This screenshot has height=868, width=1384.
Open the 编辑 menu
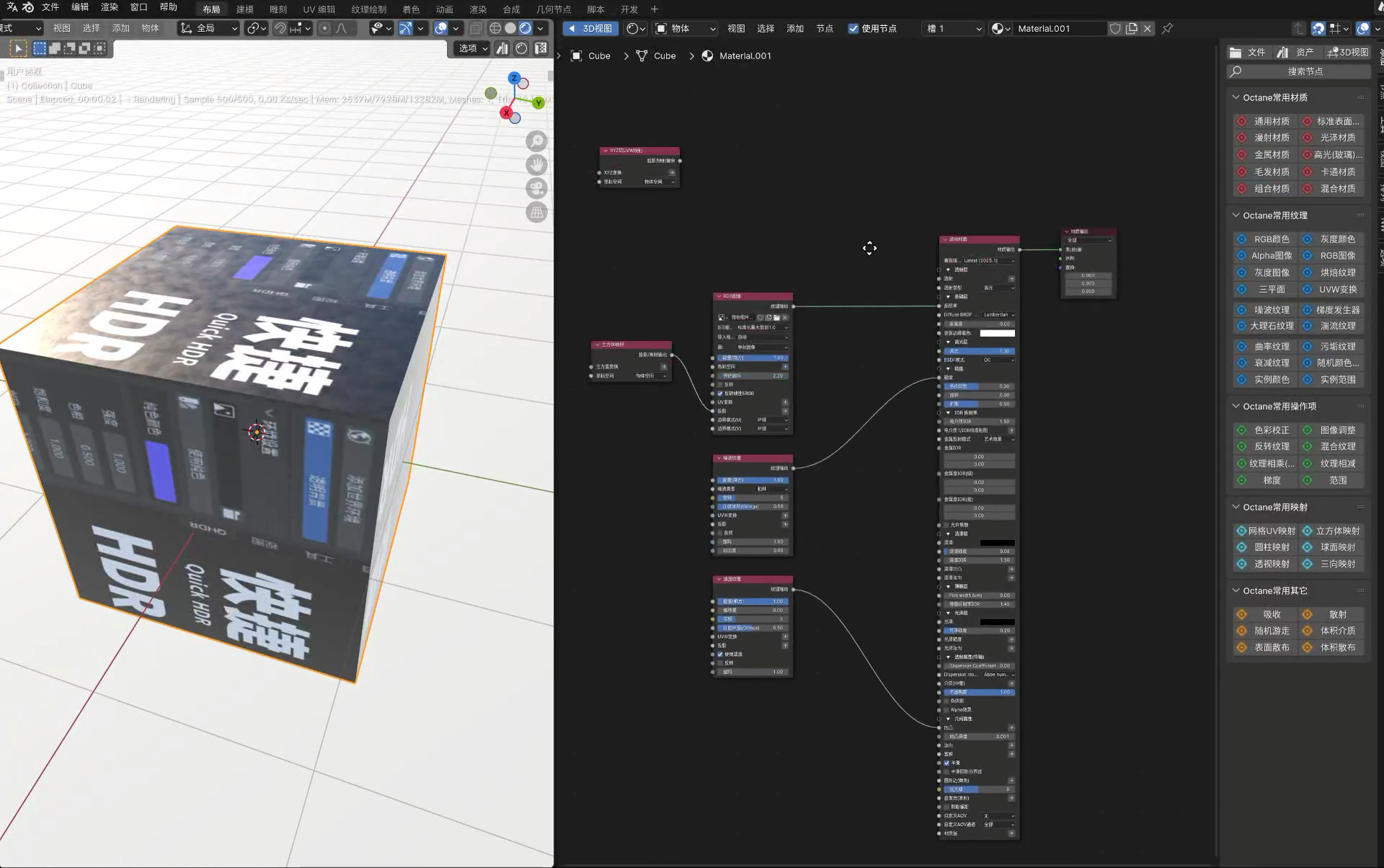[80, 7]
